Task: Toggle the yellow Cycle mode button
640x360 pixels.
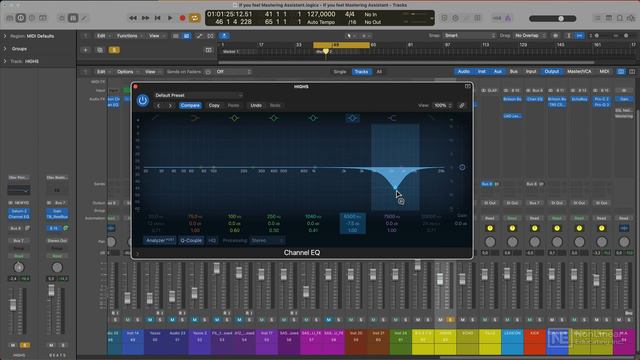Action: [x=195, y=18]
